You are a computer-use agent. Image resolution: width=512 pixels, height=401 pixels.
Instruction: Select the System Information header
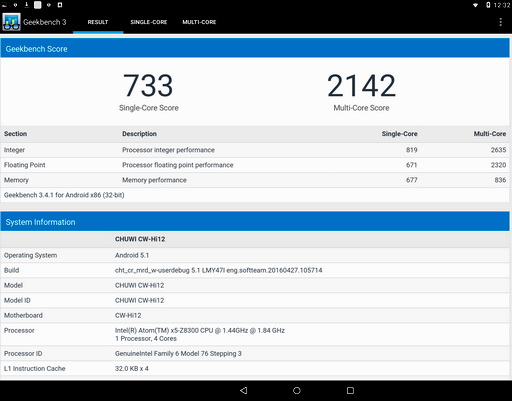pos(255,222)
